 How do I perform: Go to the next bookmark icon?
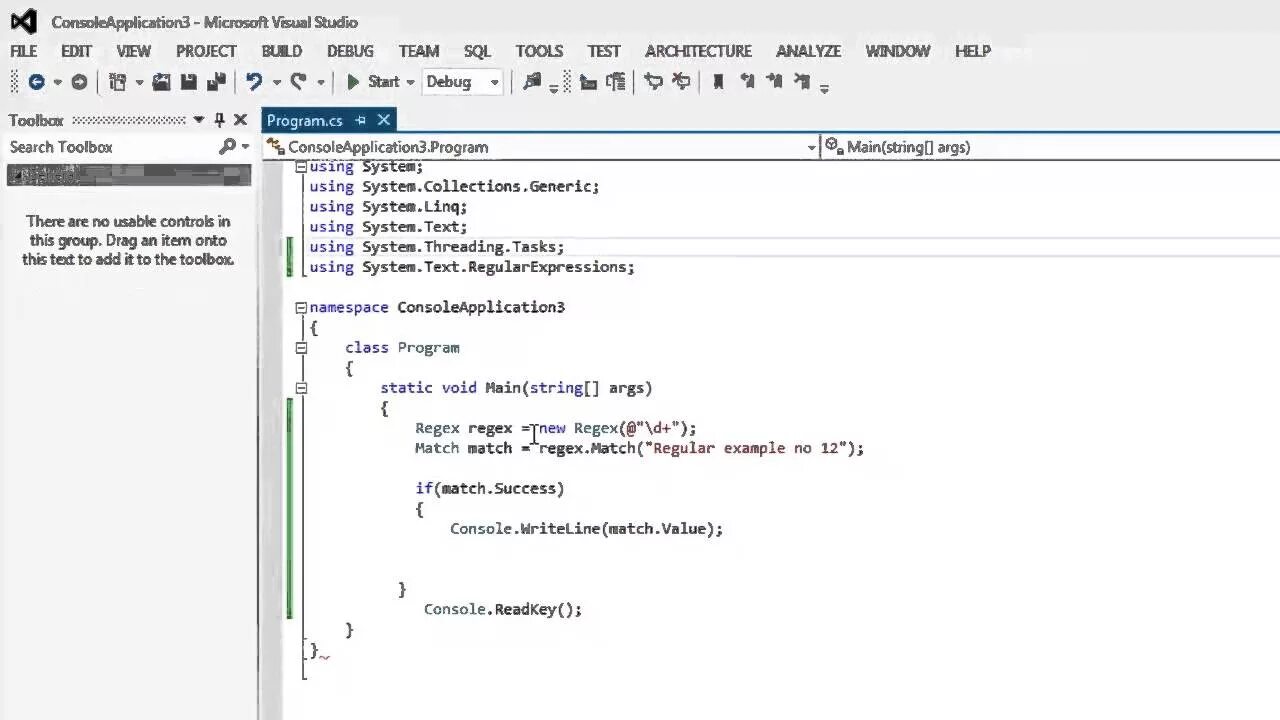(x=774, y=82)
